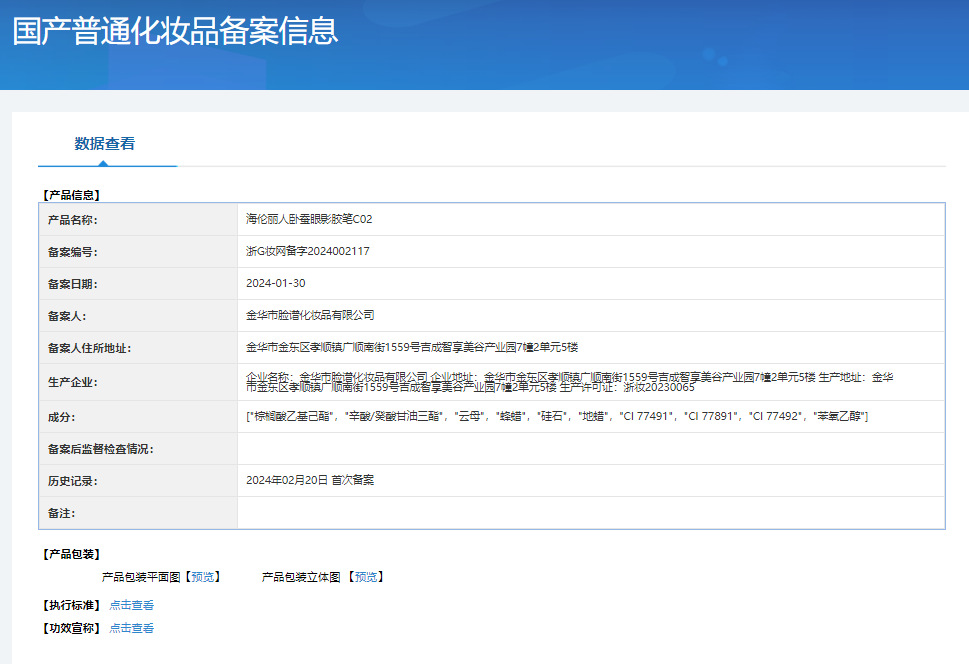Screen dimensions: 969x664
Task: Select the 生产企业 details text
Action: 569,382
